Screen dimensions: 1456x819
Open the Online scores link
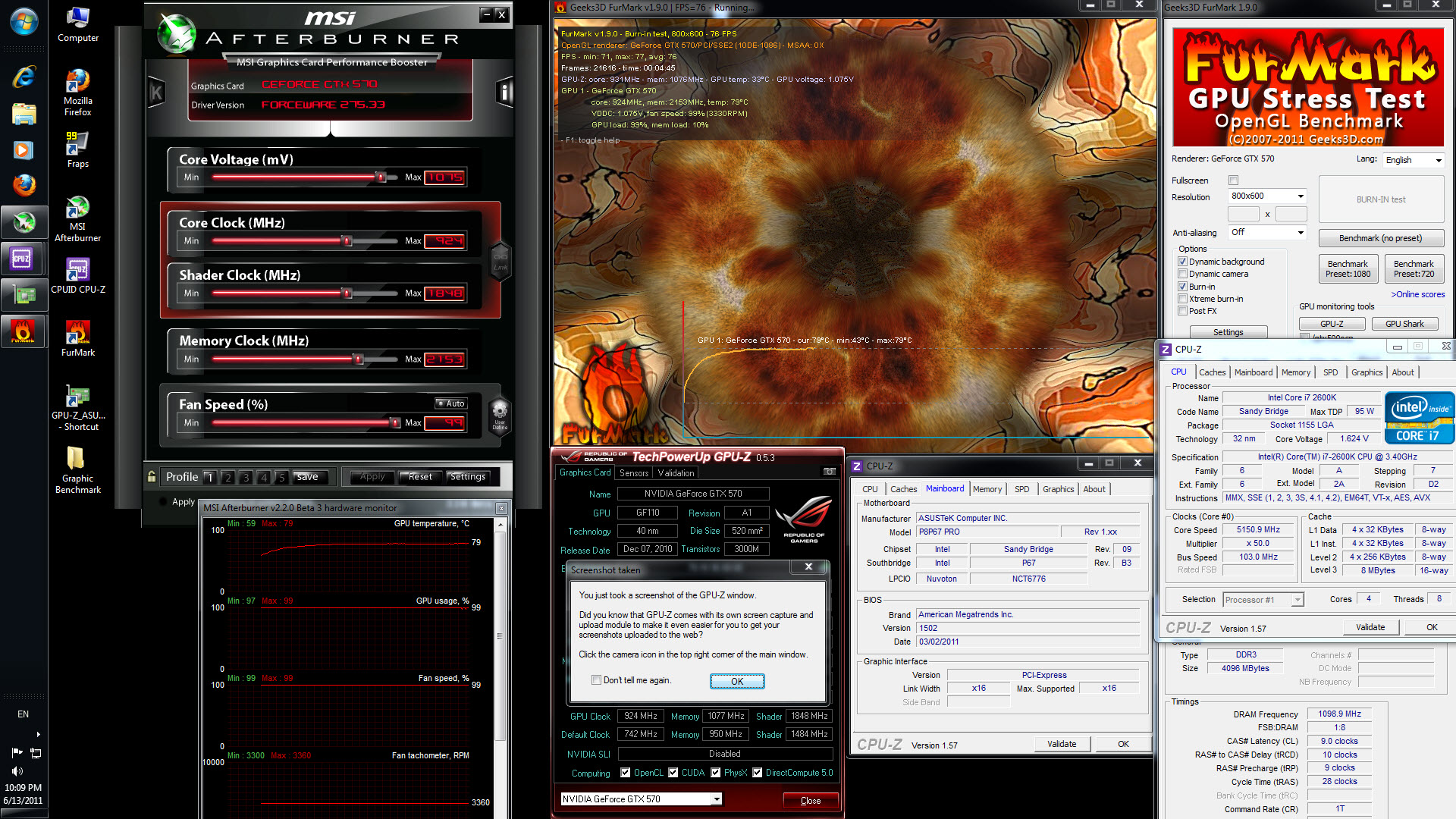[1417, 294]
